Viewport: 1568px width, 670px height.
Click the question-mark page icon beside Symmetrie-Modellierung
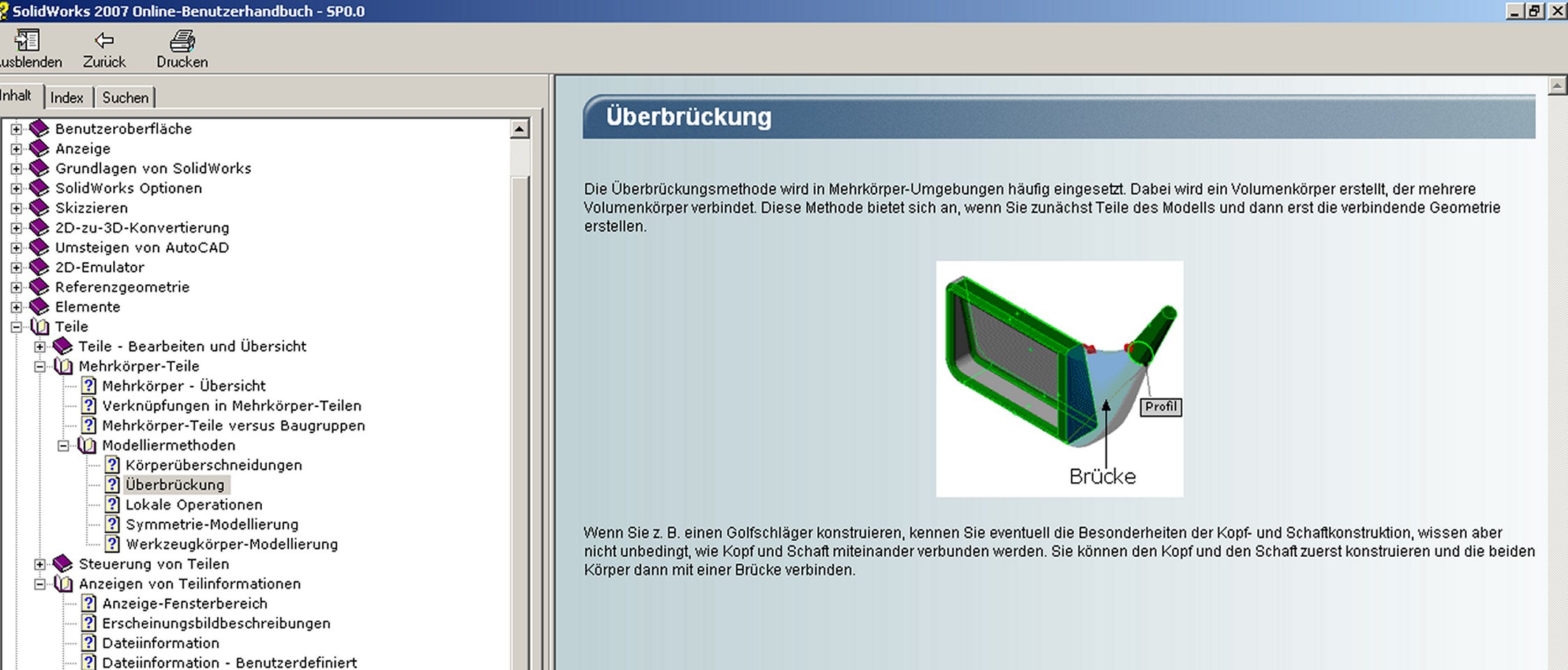[112, 524]
